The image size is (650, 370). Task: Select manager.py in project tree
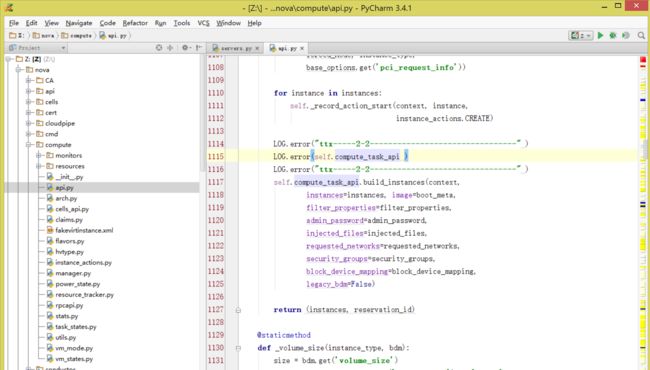coord(69,273)
